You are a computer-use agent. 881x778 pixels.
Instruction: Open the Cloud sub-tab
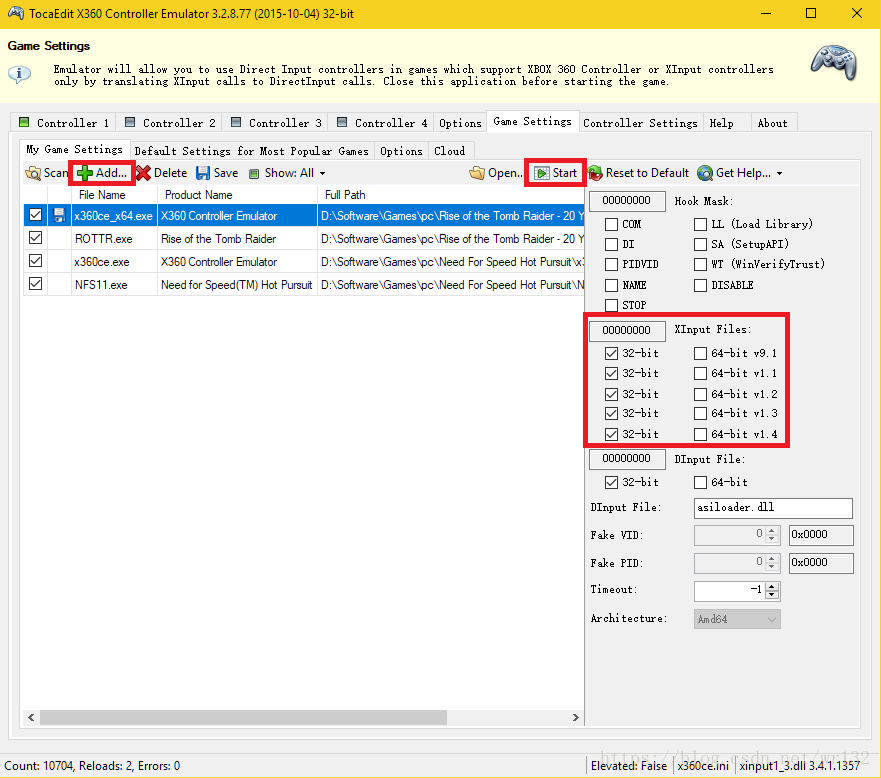449,151
